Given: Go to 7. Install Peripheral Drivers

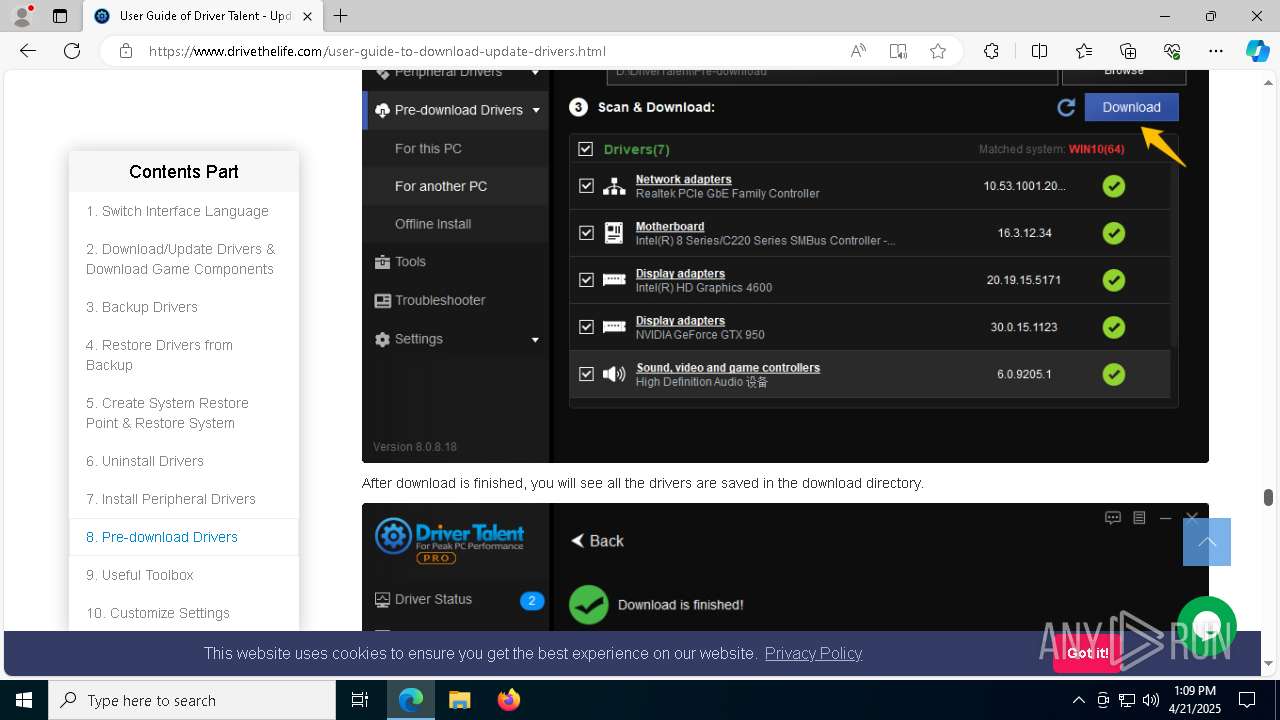Looking at the screenshot, I should point(171,499).
